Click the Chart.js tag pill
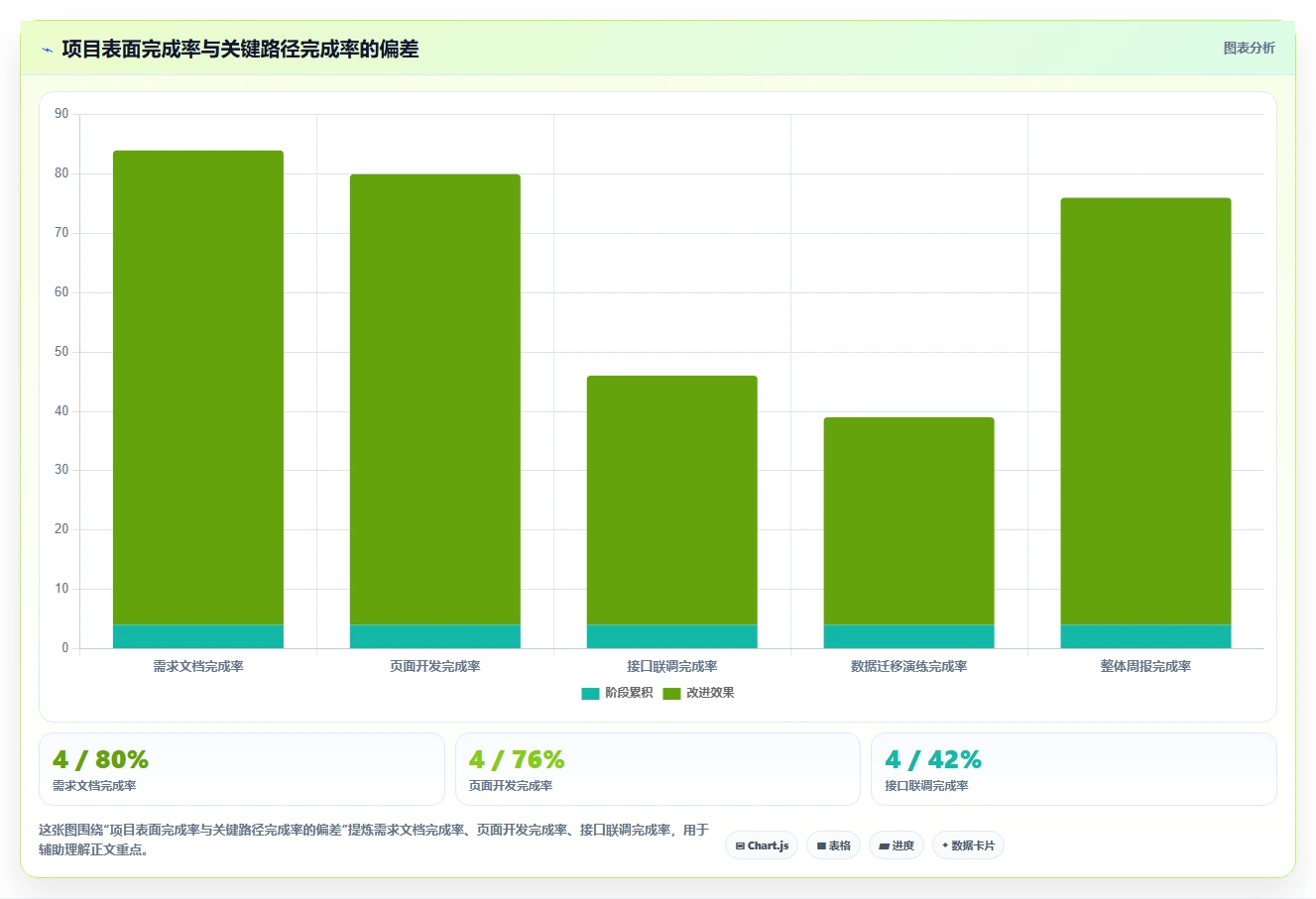Screen dimensions: 1316x899 762,845
